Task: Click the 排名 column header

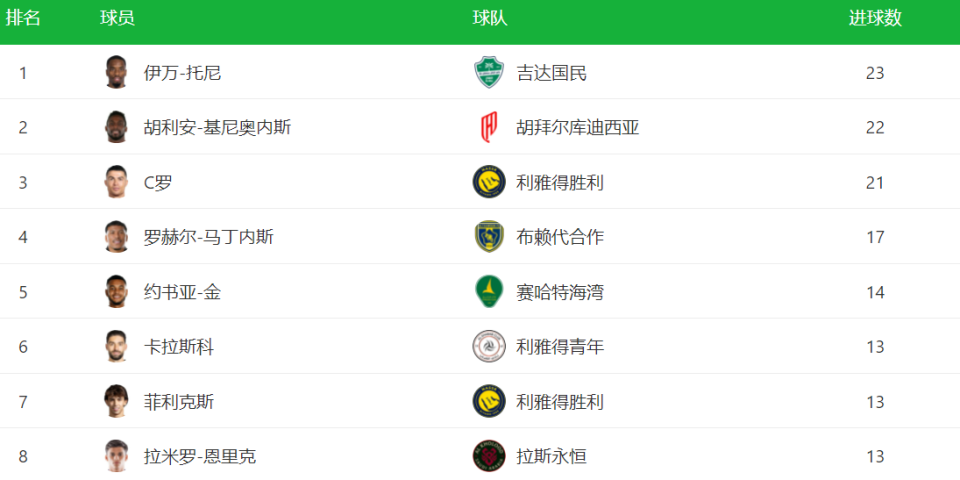Action: [x=23, y=19]
